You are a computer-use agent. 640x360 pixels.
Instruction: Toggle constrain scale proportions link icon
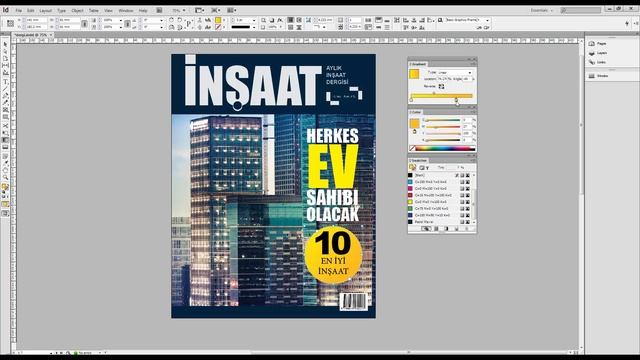[x=127, y=24]
